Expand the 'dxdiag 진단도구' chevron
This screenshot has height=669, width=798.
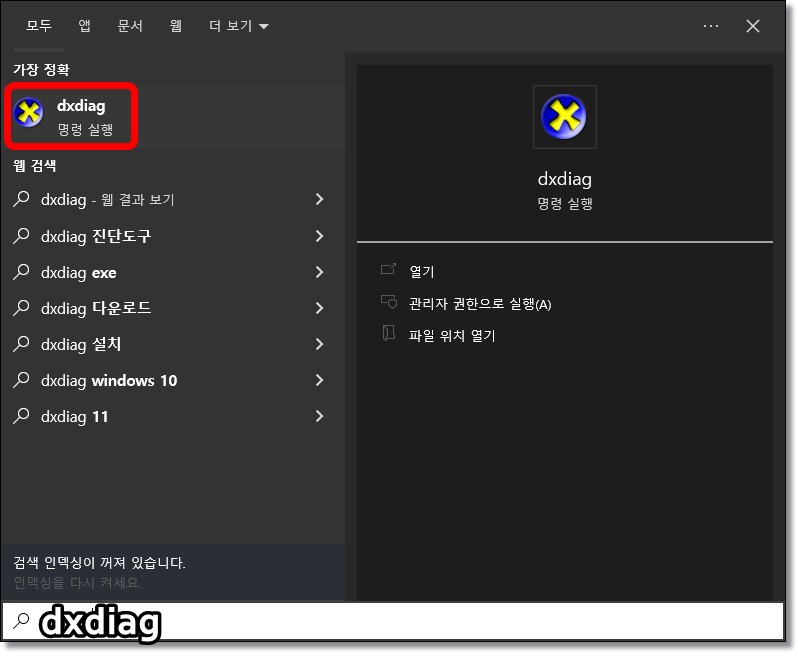(320, 236)
